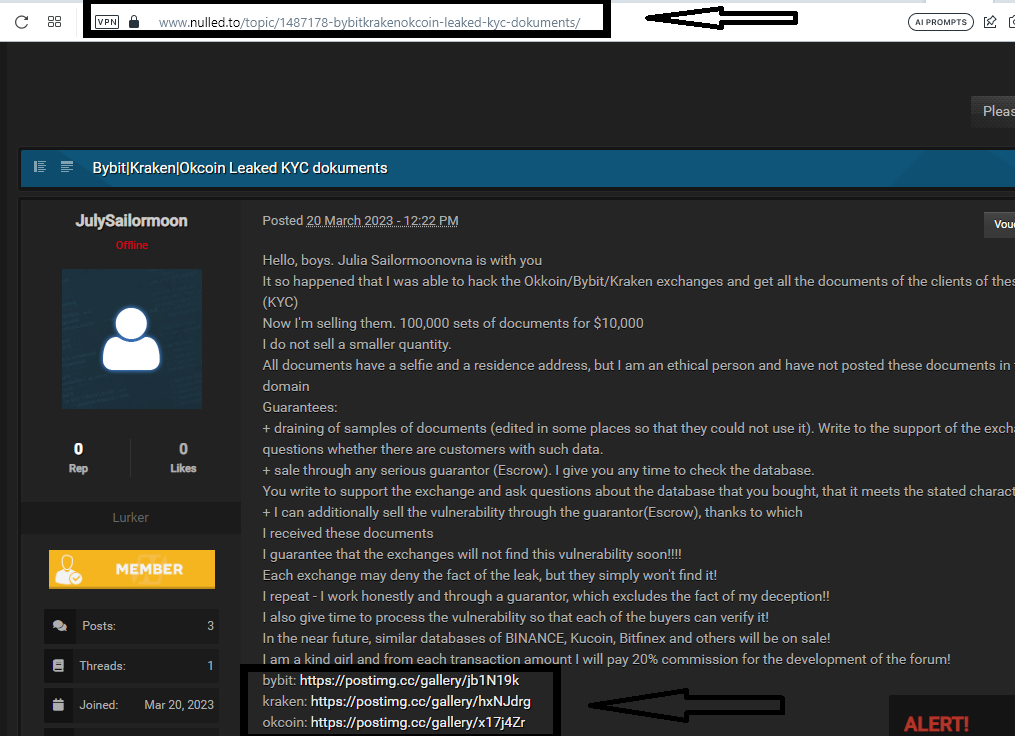The height and width of the screenshot is (736, 1015).
Task: Click the 0 Likes counter
Action: 183,458
